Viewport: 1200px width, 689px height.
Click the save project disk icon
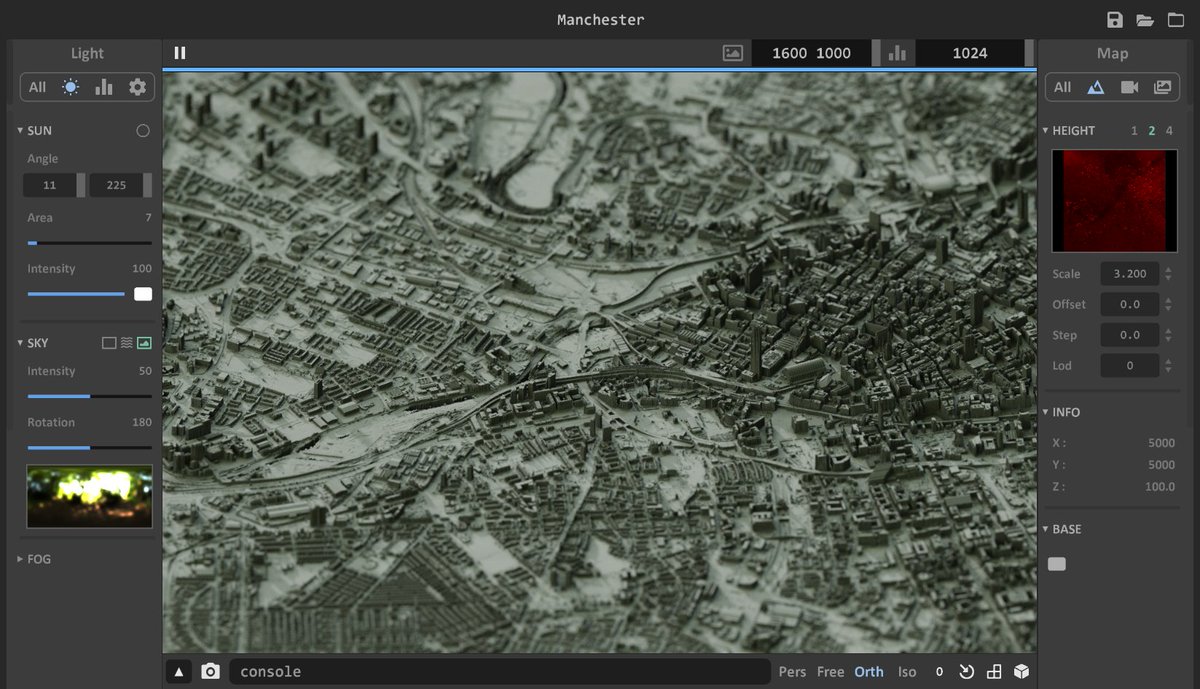pos(1115,20)
